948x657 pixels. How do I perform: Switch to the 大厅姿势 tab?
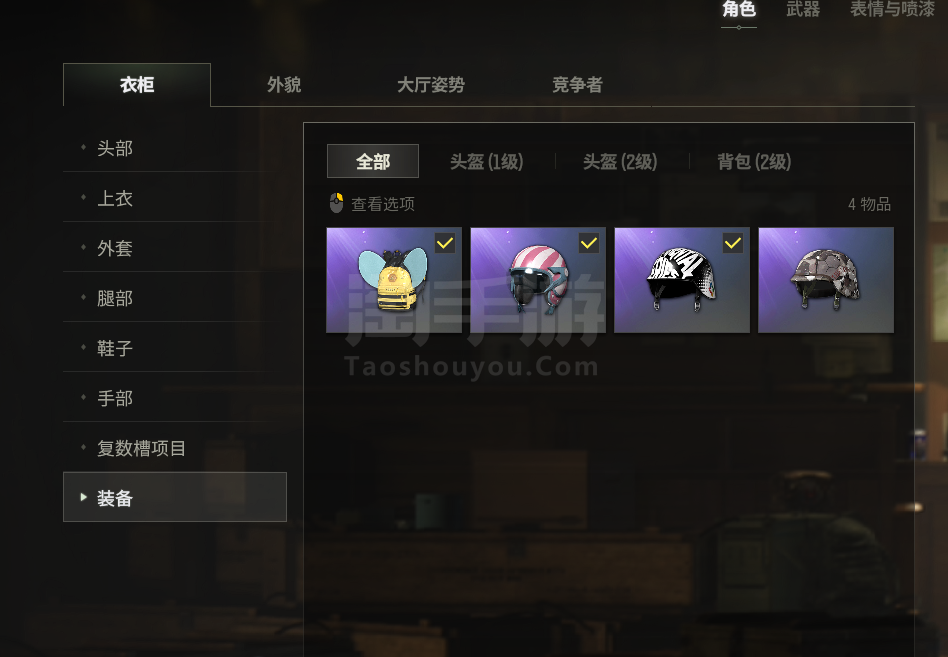coord(430,85)
